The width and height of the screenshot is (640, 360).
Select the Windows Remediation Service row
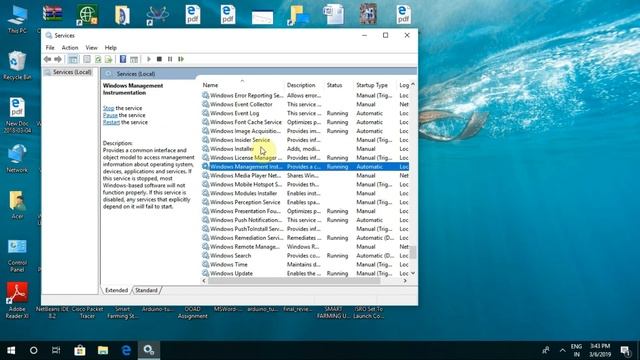click(x=305, y=238)
